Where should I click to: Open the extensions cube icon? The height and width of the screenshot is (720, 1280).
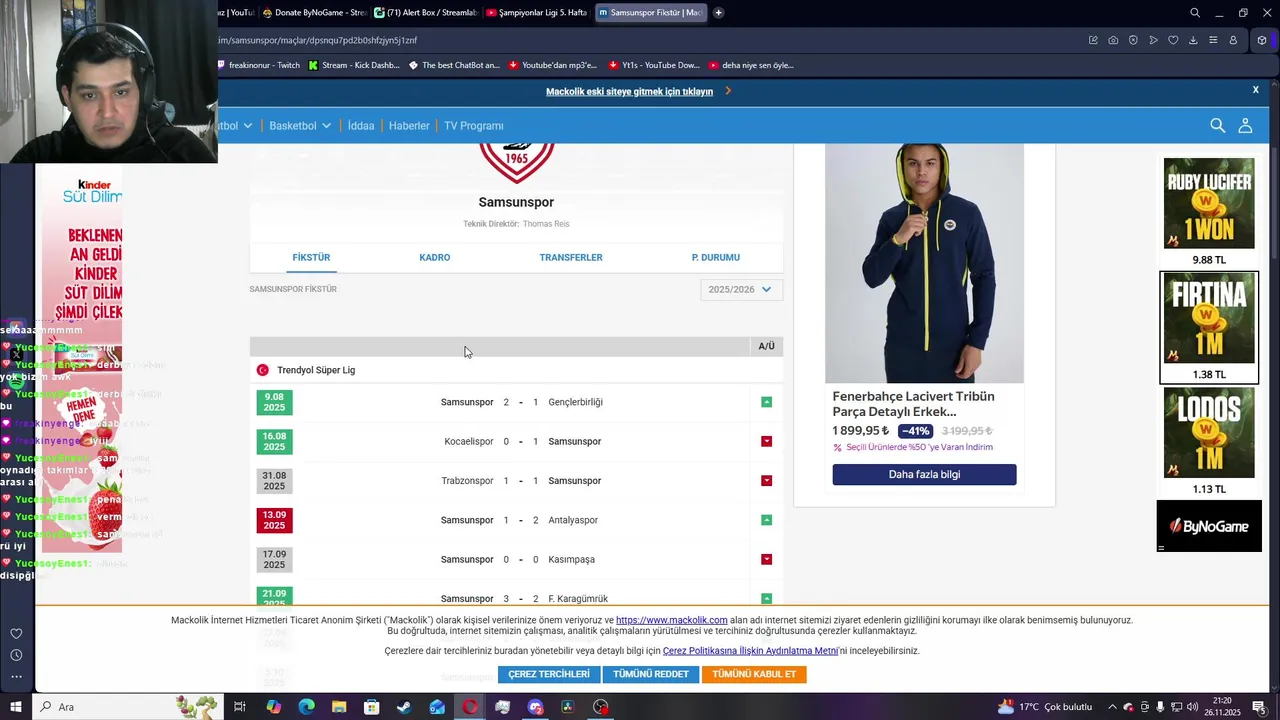[x=1262, y=40]
